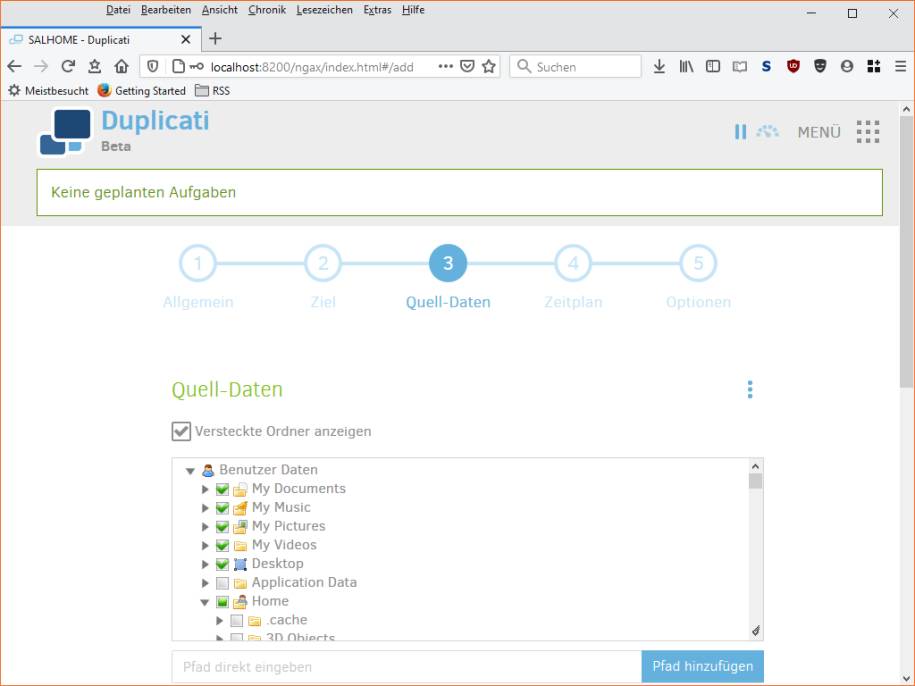Jump to step 4 Zeitplan
915x686 pixels.
point(573,263)
